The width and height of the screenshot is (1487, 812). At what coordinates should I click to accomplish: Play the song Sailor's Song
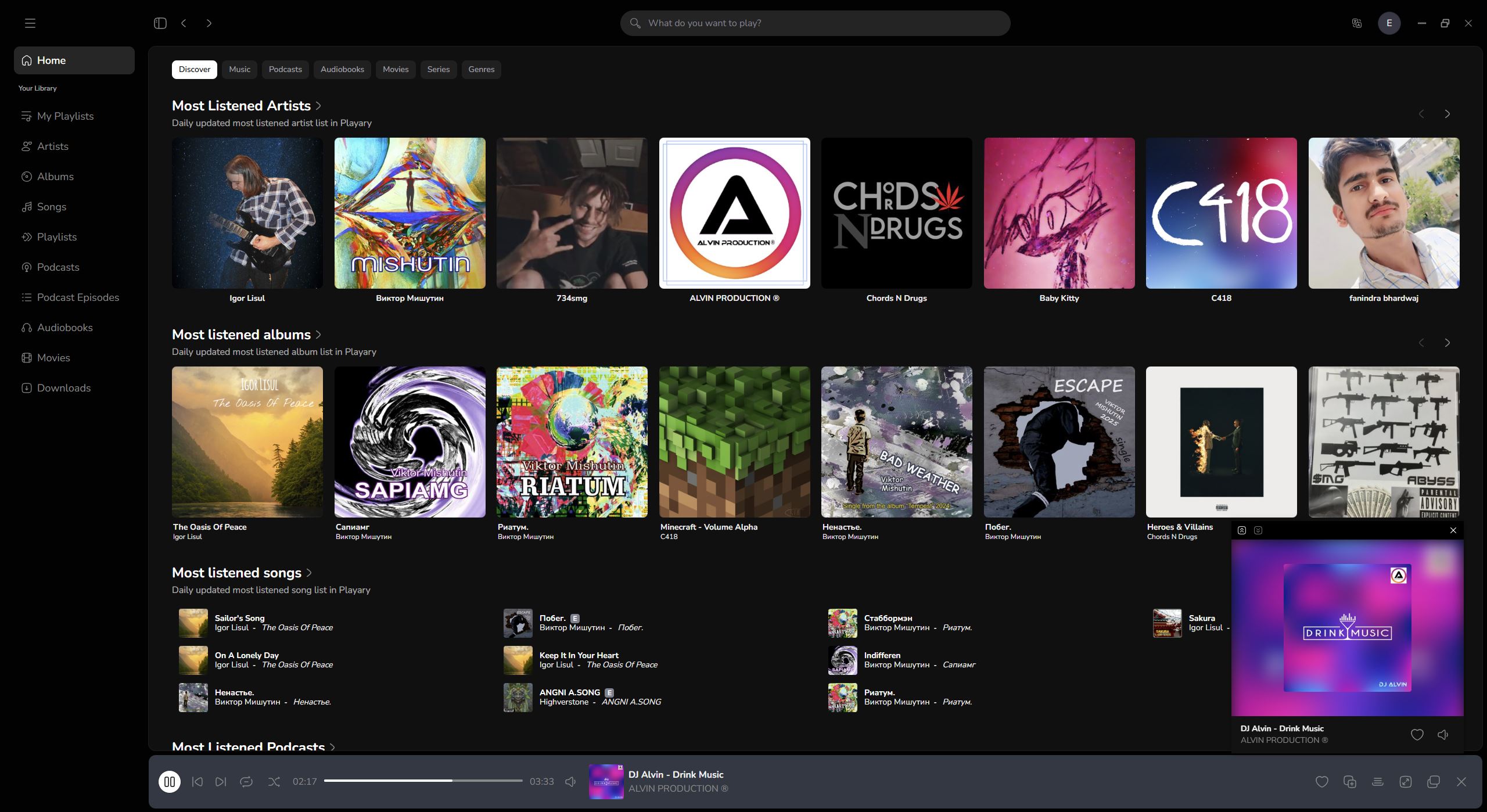[x=239, y=618]
